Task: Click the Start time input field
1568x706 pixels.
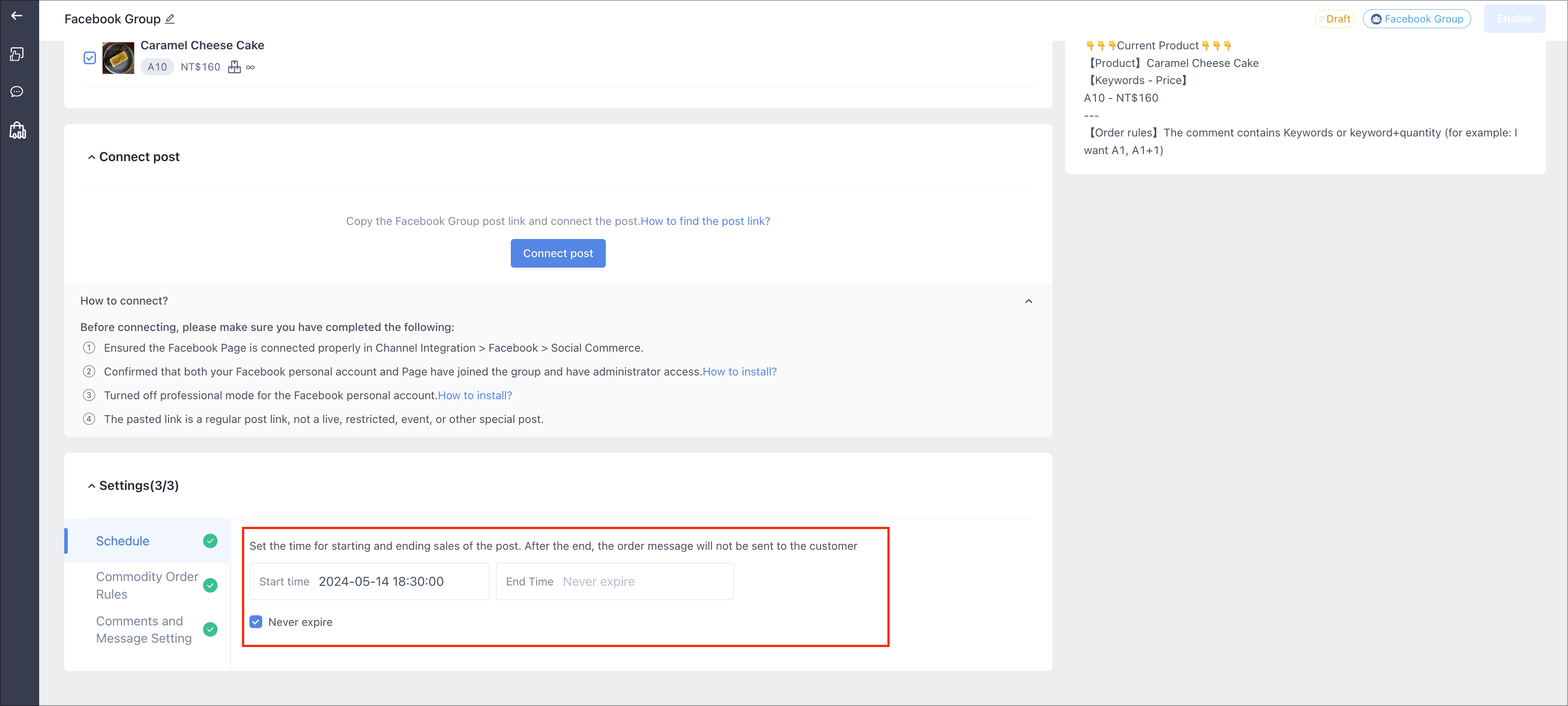Action: (x=369, y=582)
